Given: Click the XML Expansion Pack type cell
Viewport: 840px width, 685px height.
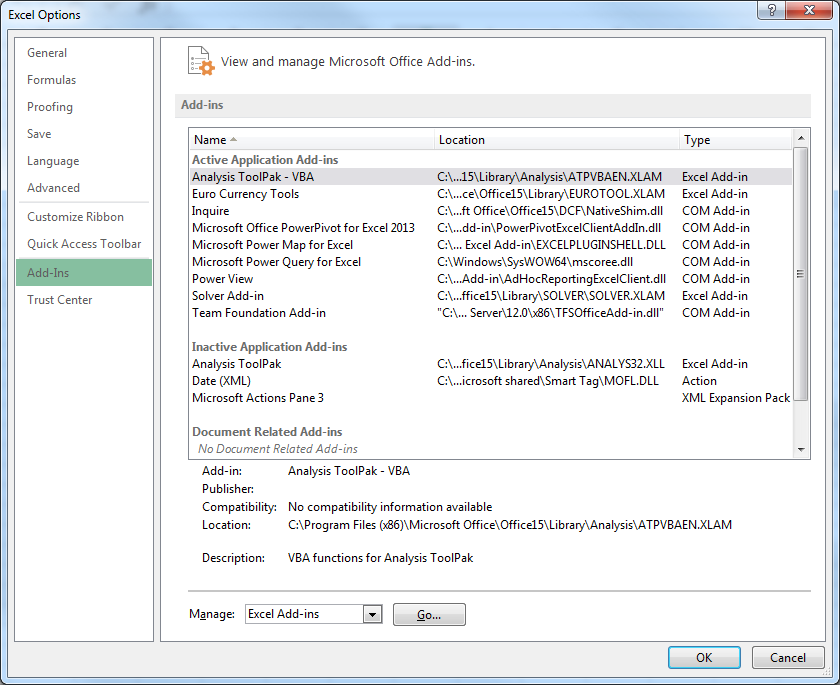Looking at the screenshot, I should (736, 398).
